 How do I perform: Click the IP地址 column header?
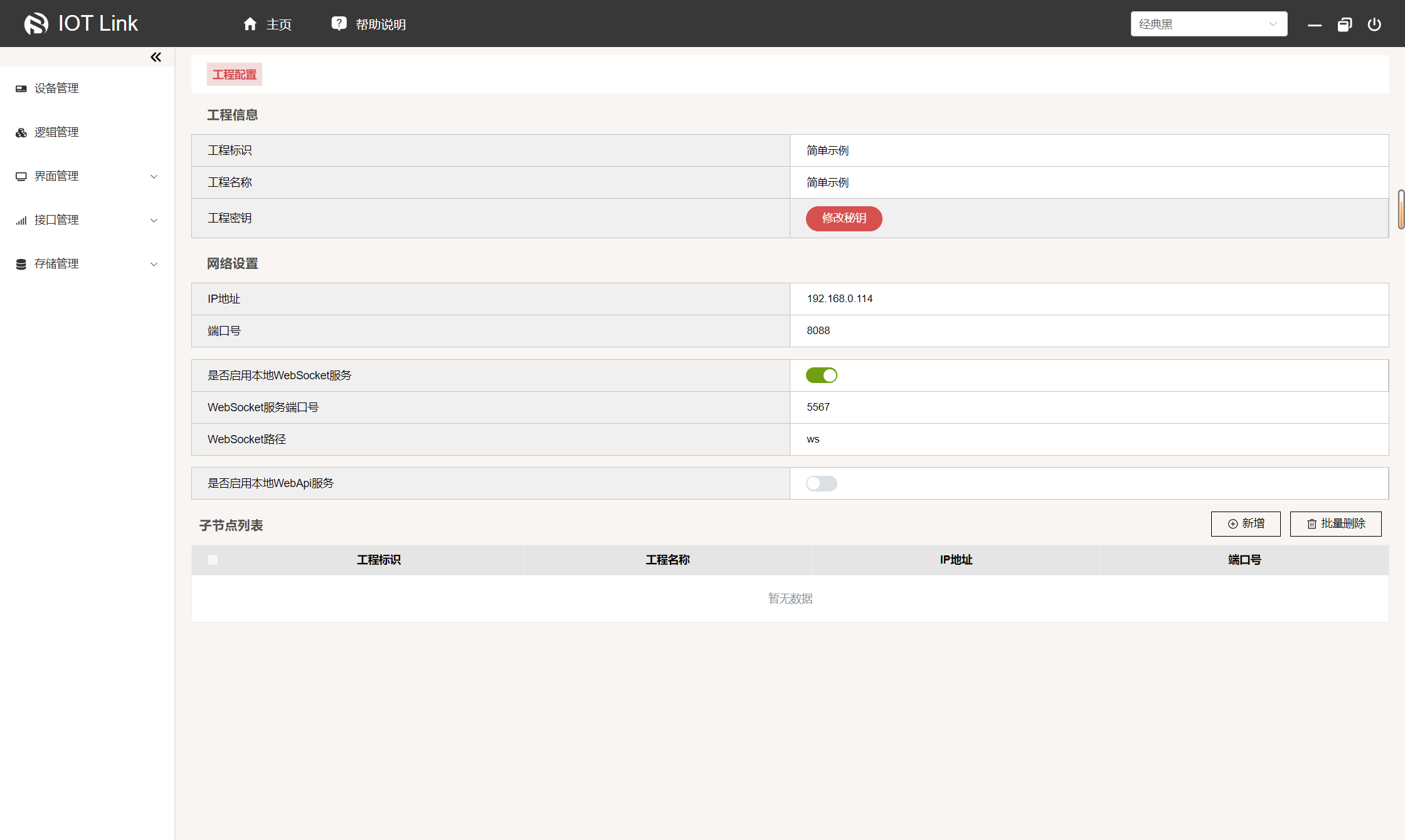(956, 560)
